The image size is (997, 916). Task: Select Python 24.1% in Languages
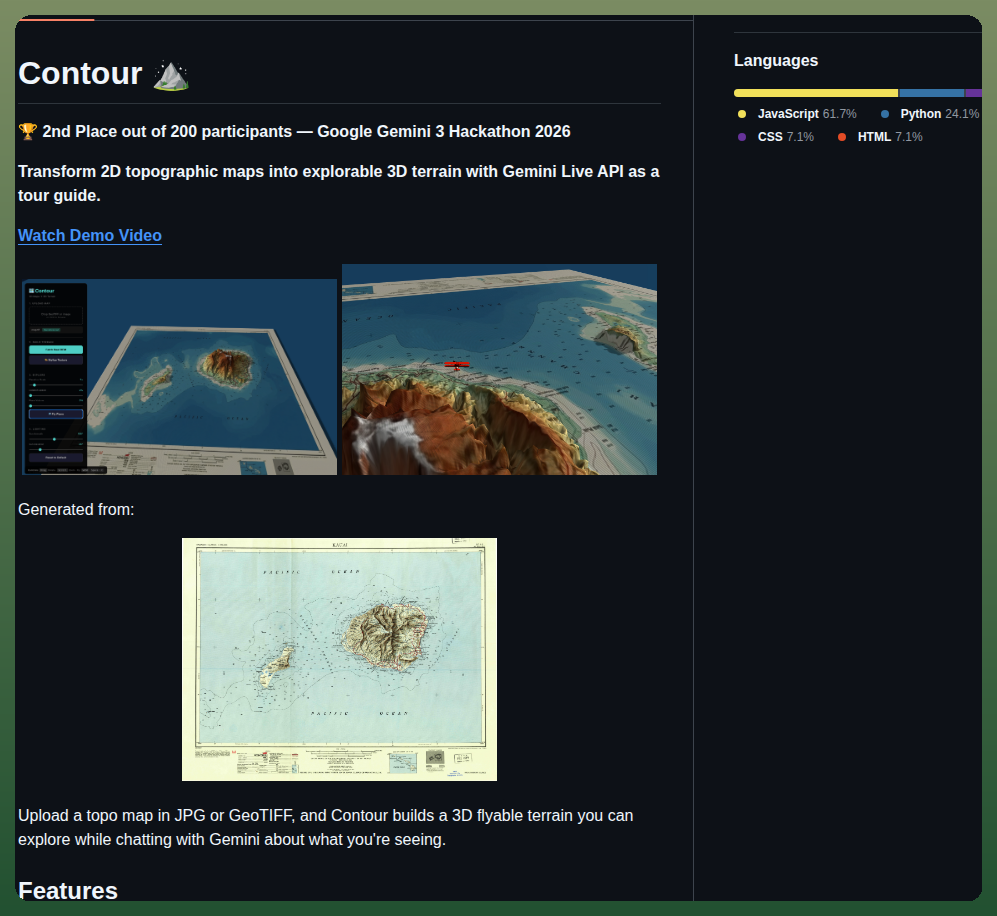click(x=930, y=114)
